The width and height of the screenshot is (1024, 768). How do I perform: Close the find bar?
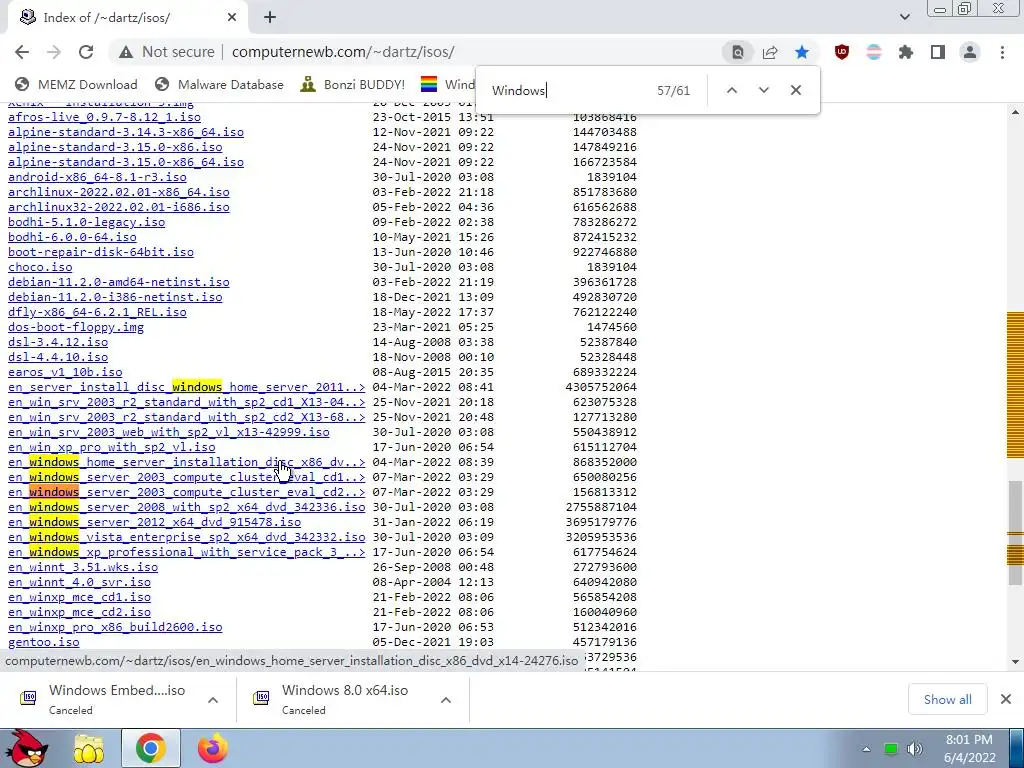(795, 90)
